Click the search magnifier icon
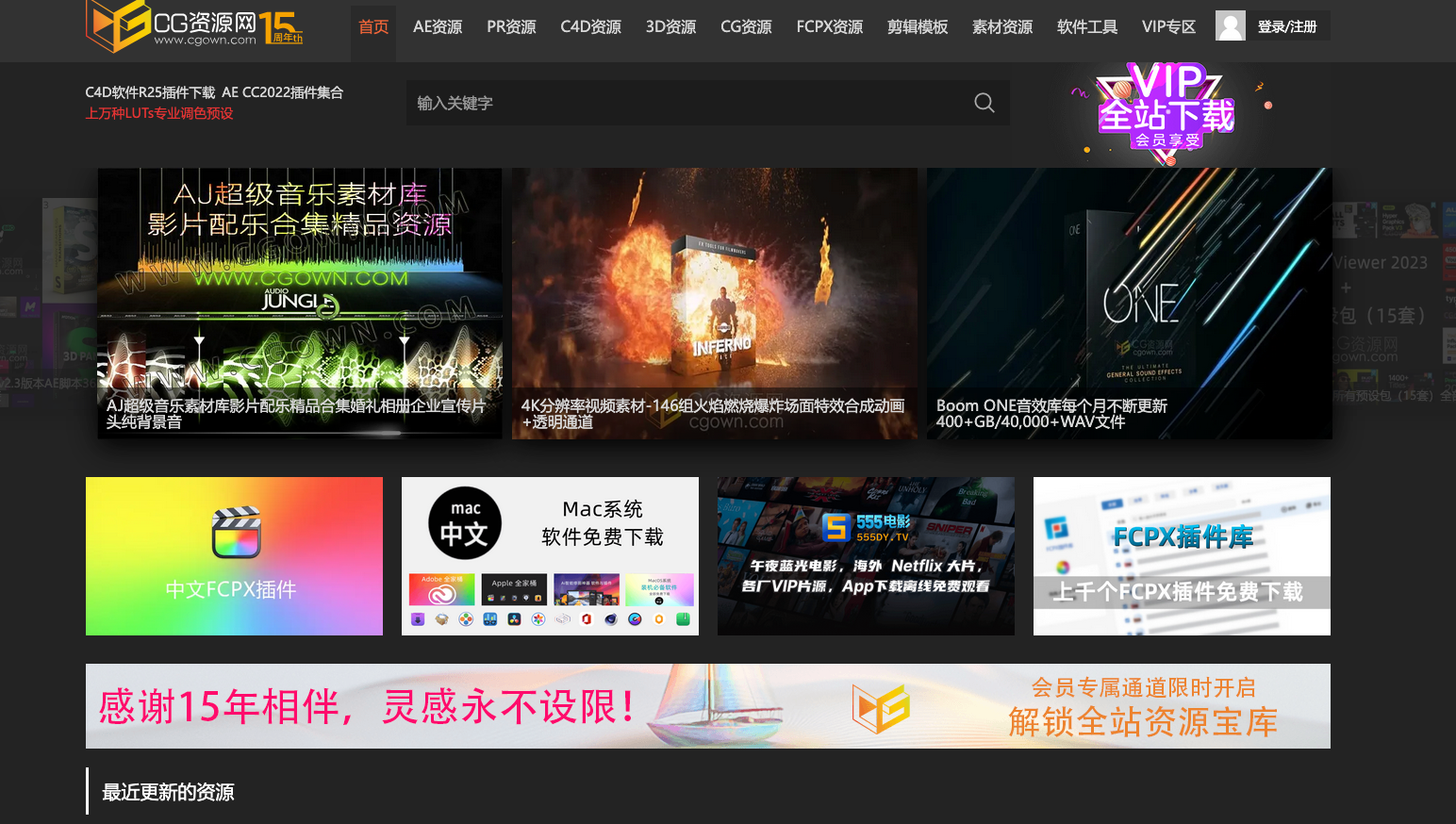Screen dimensions: 1456x824 click(x=984, y=103)
